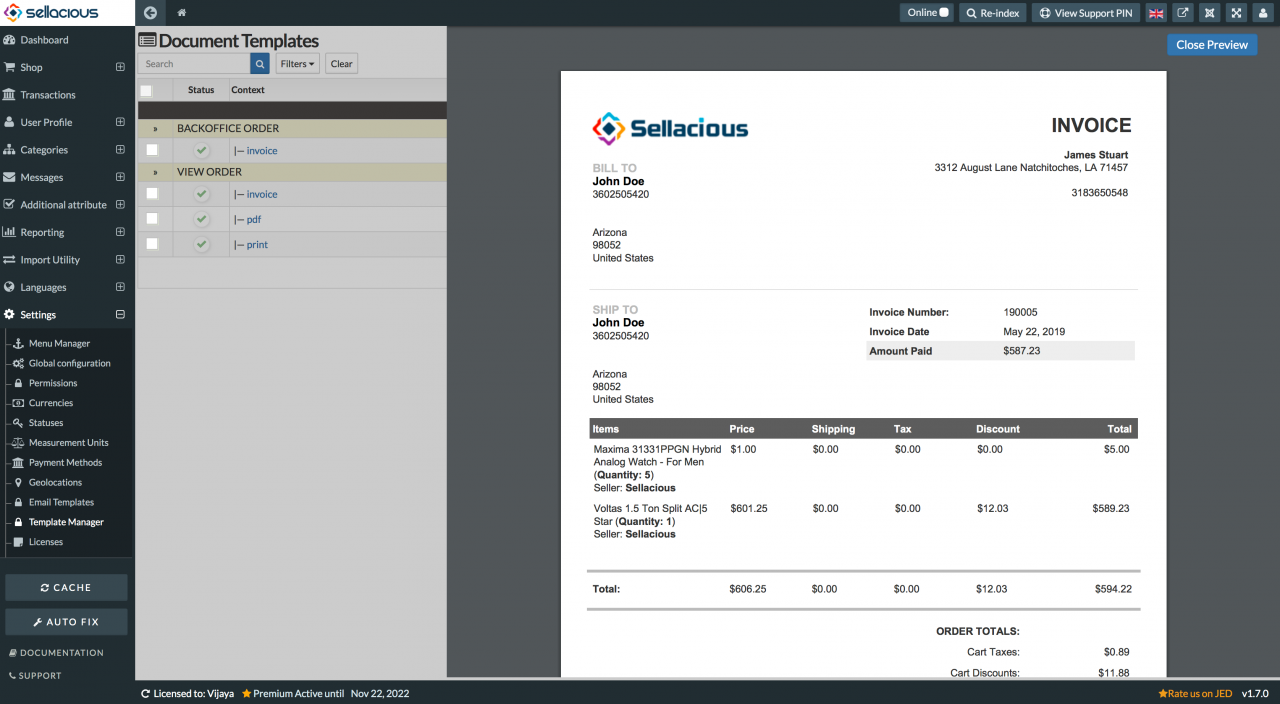Open Measurement Units settings
The width and height of the screenshot is (1280, 704).
coord(68,443)
